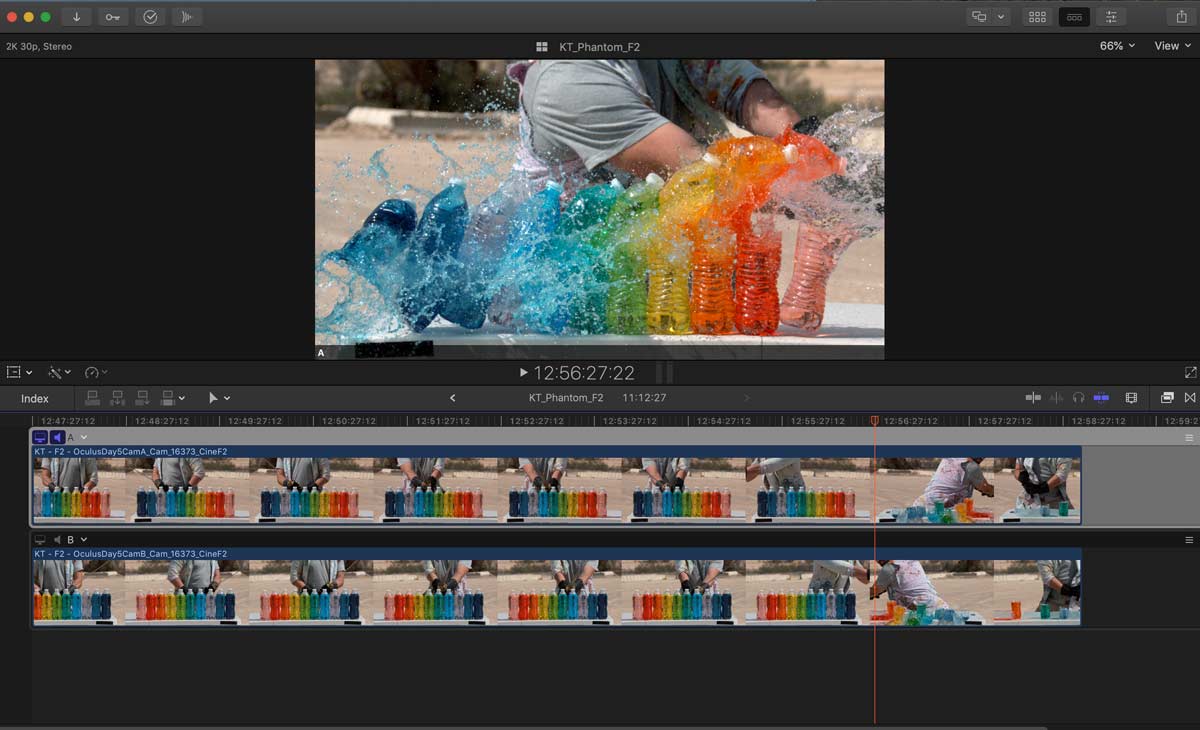Open the timeline Index panel
The height and width of the screenshot is (730, 1200).
click(35, 398)
